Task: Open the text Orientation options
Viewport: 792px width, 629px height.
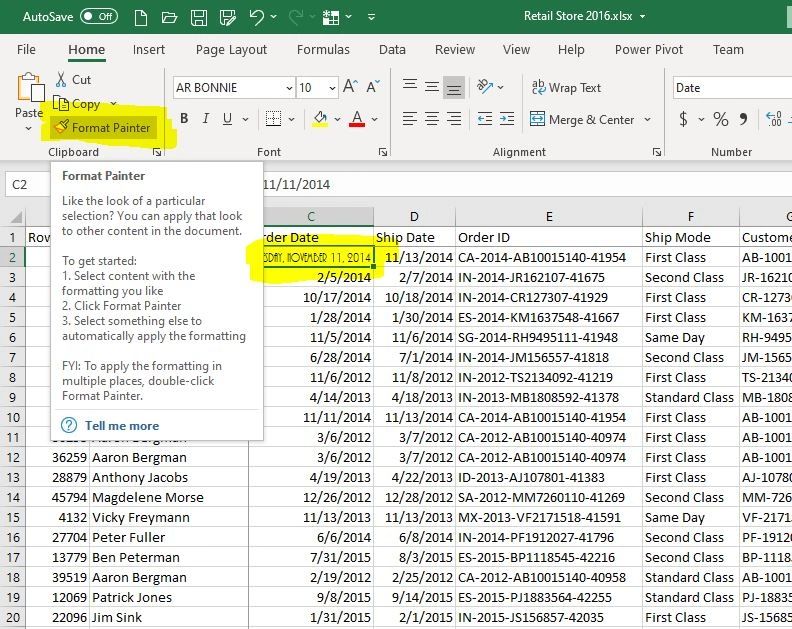Action: 489,87
